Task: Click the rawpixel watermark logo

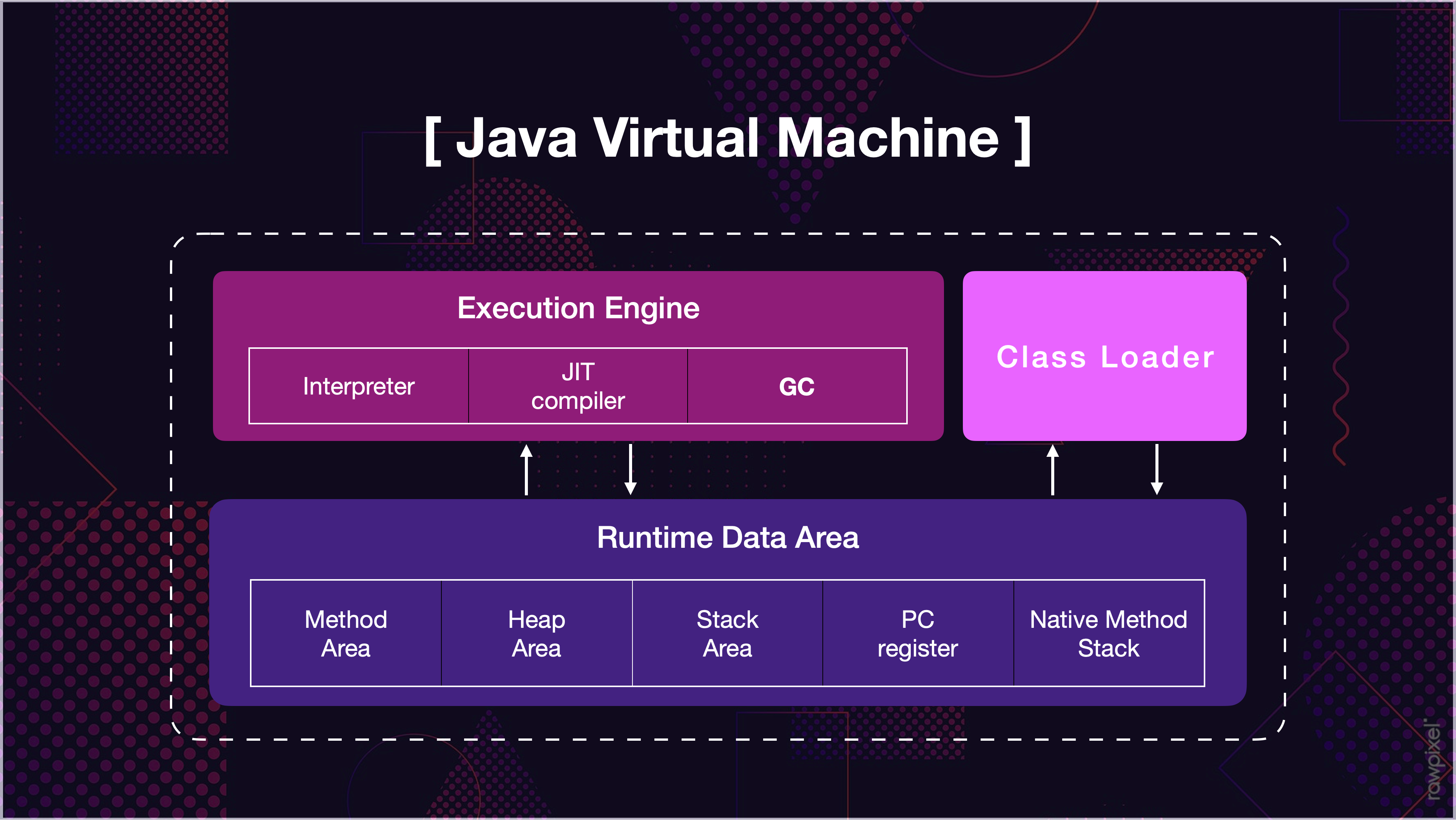Action: click(x=1434, y=759)
